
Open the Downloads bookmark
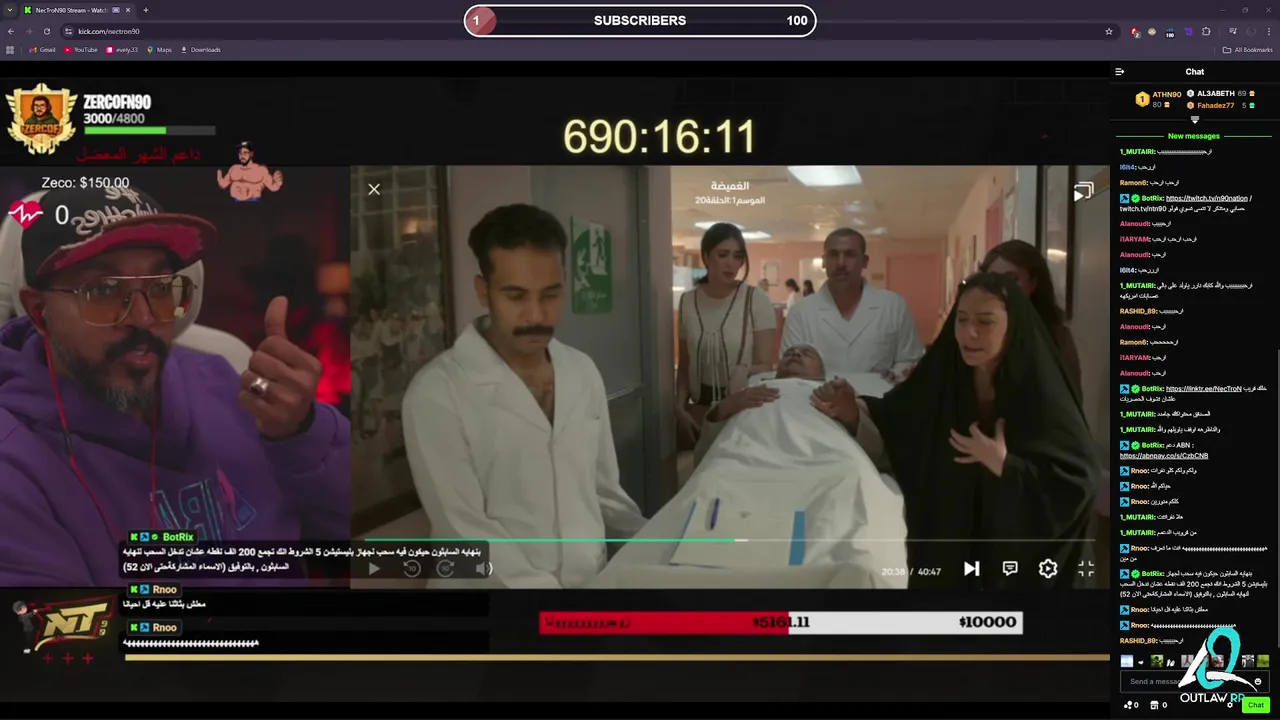click(x=201, y=50)
